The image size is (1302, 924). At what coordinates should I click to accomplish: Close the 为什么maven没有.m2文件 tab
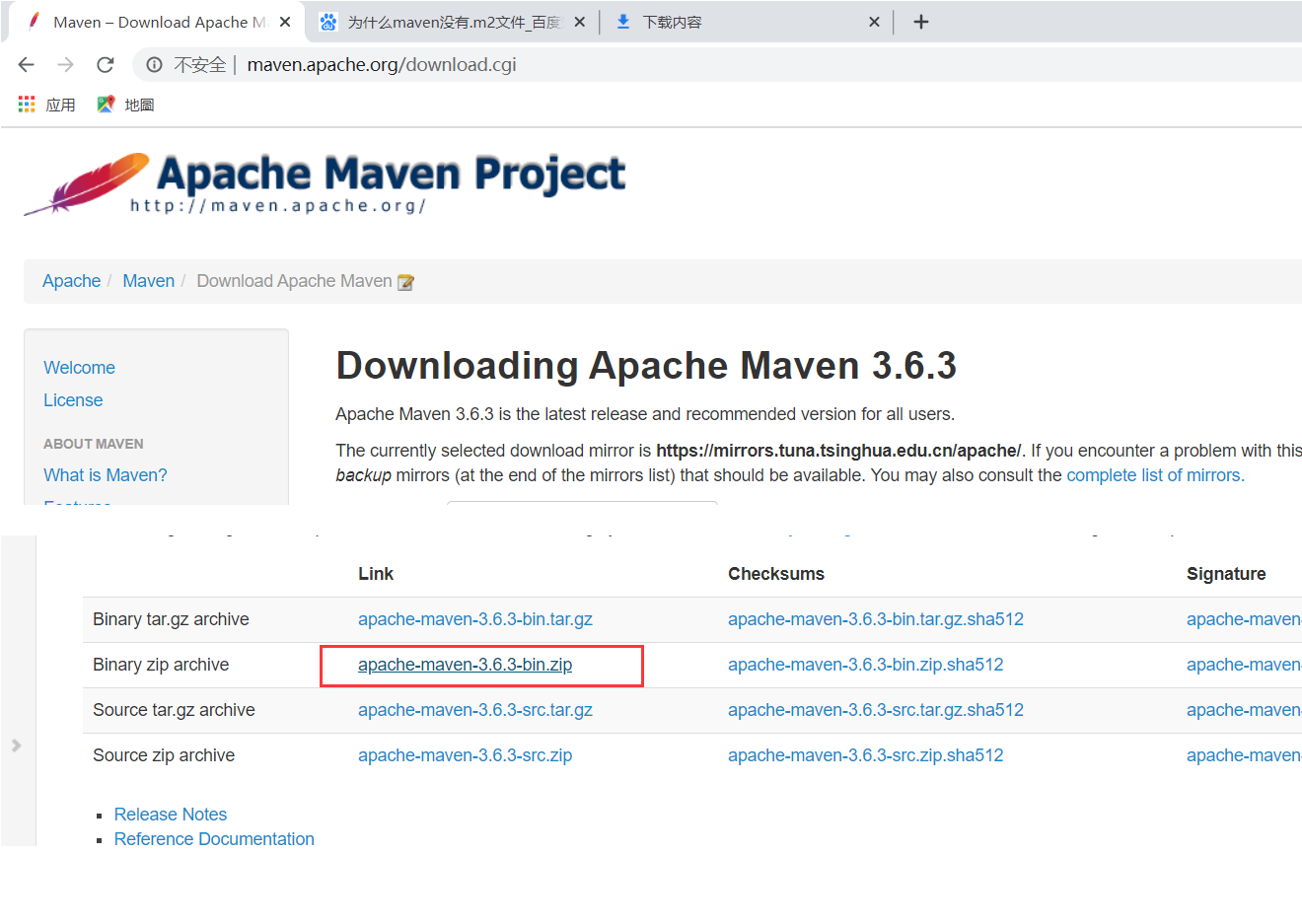(x=580, y=22)
